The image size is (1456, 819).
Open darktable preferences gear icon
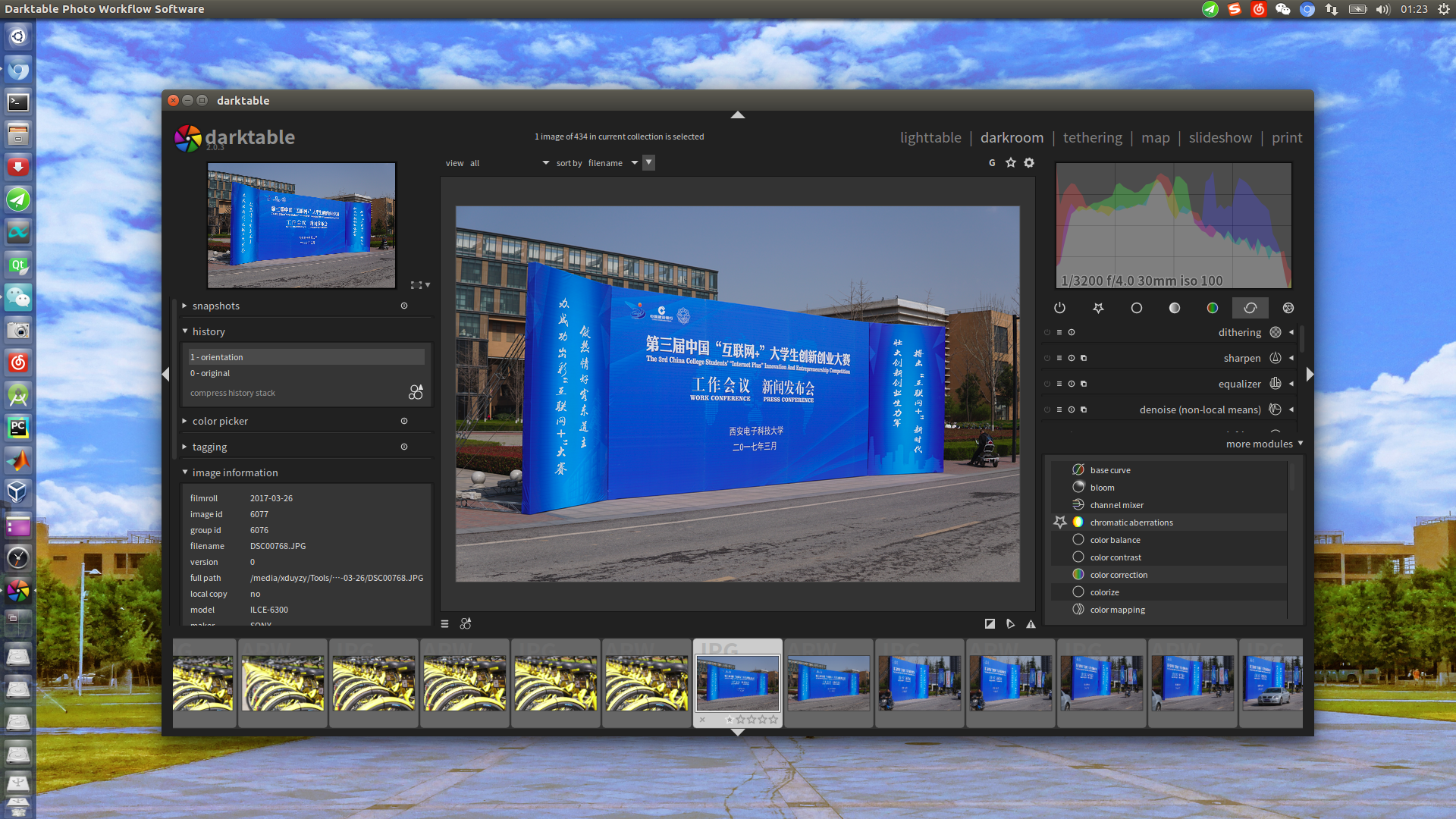pyautogui.click(x=1029, y=162)
